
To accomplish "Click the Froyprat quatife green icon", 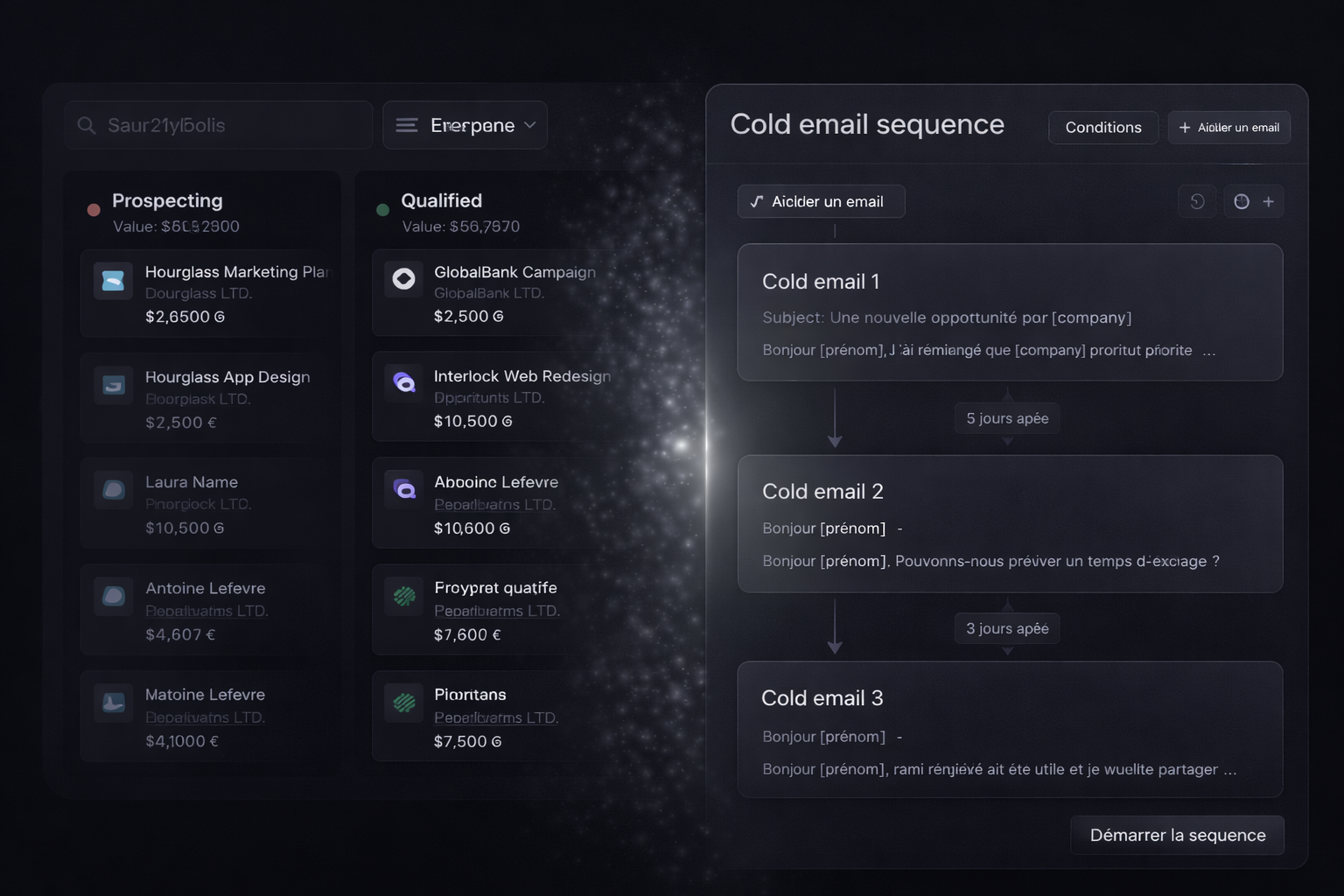I will pyautogui.click(x=403, y=596).
